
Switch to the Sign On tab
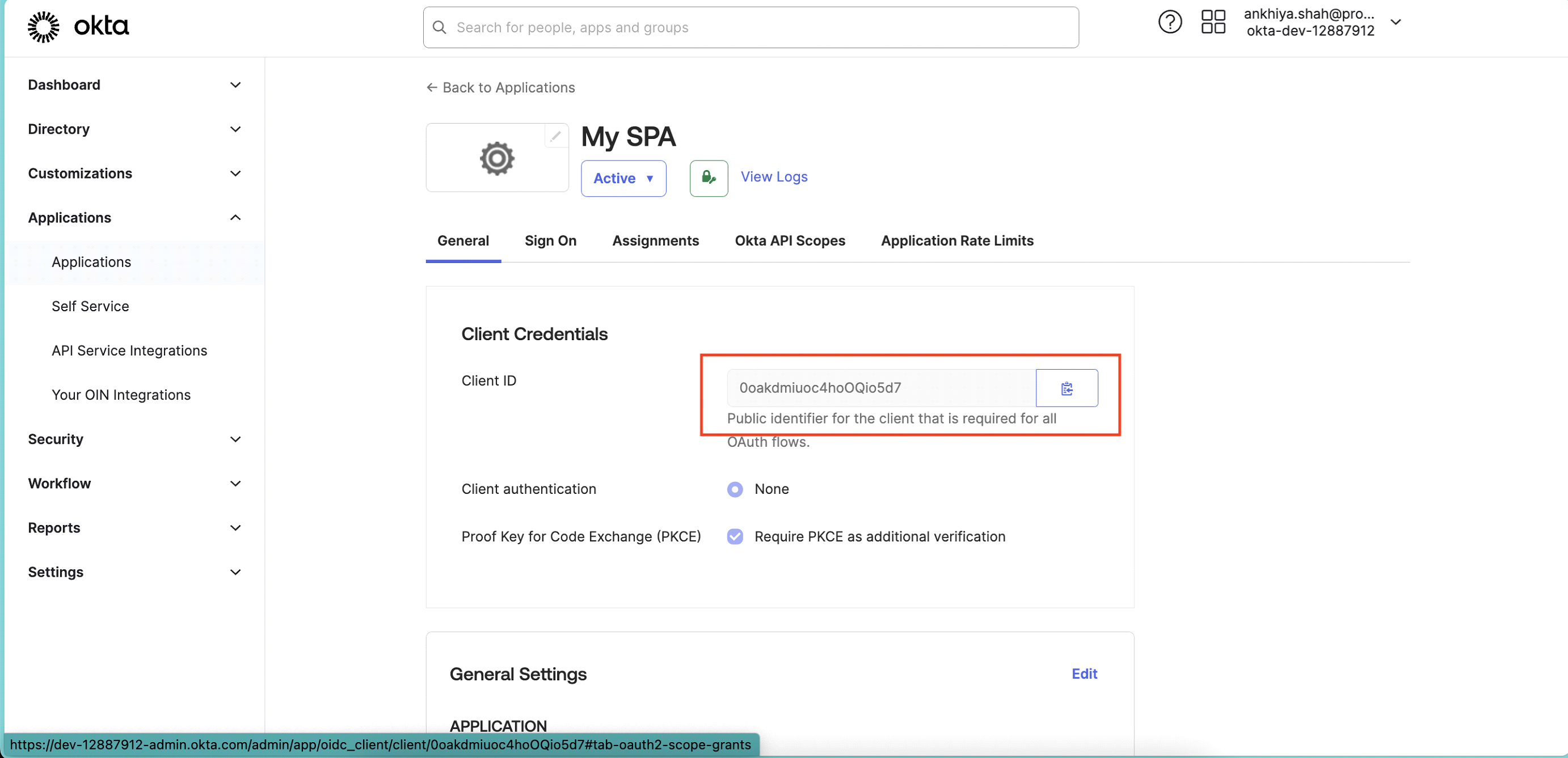tap(550, 241)
